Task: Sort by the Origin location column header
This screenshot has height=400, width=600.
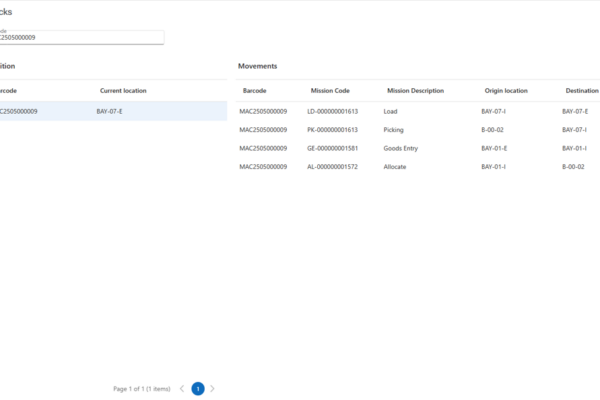Action: pyautogui.click(x=504, y=91)
